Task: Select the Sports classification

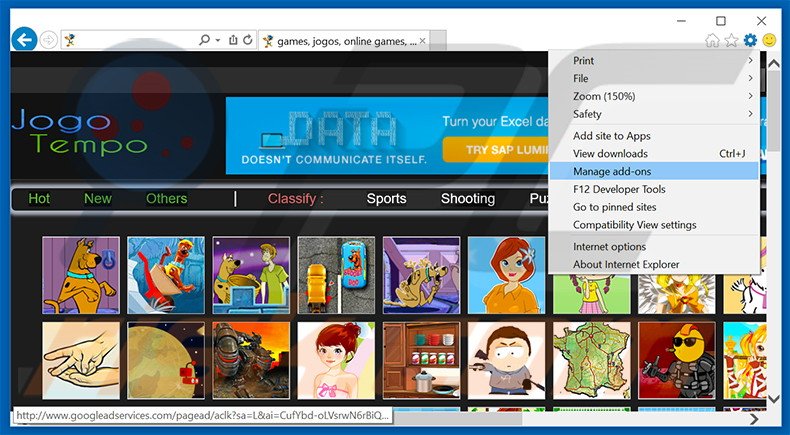Action: [x=386, y=199]
